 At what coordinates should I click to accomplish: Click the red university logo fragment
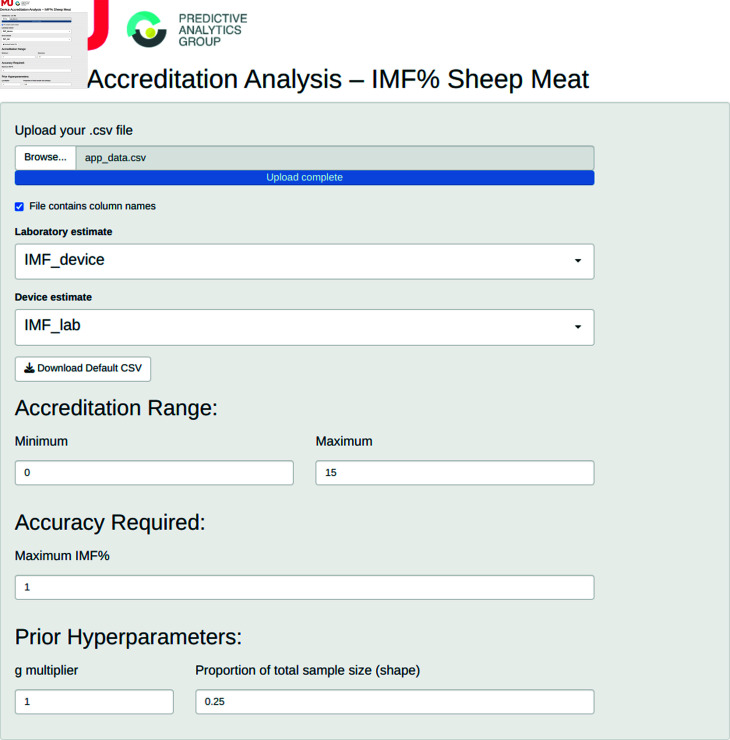99,25
